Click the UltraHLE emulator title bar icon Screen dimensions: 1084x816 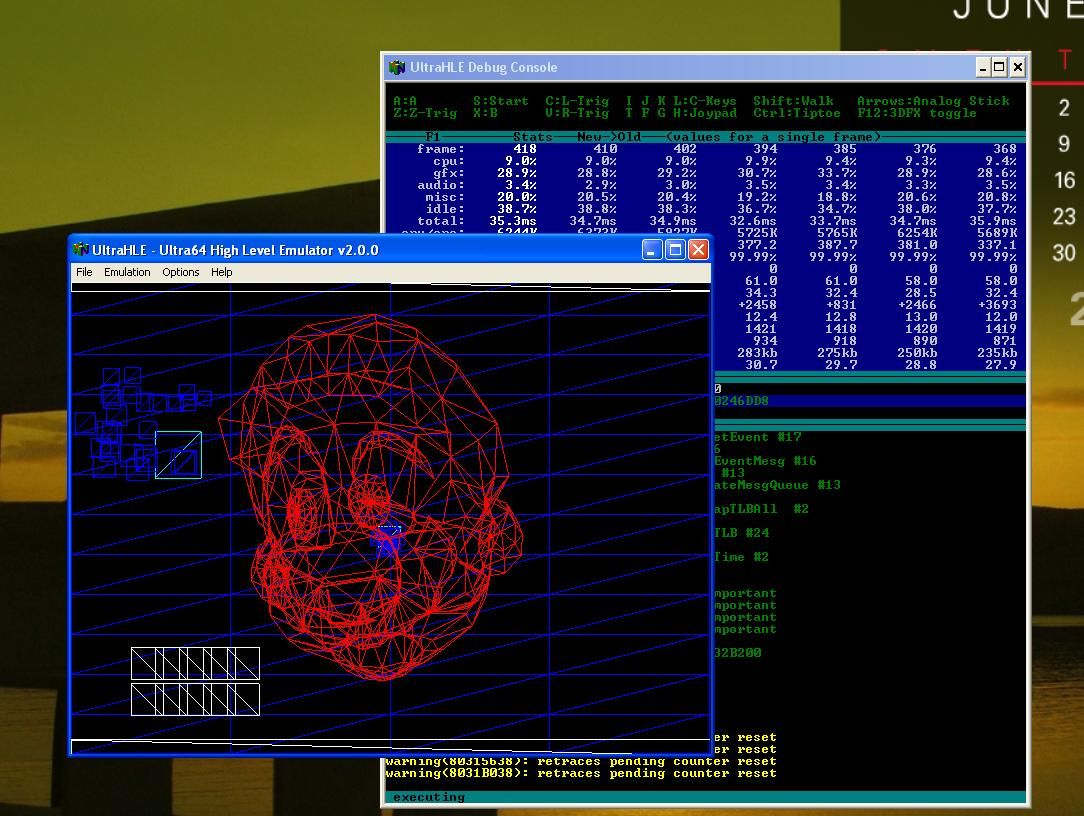point(81,250)
